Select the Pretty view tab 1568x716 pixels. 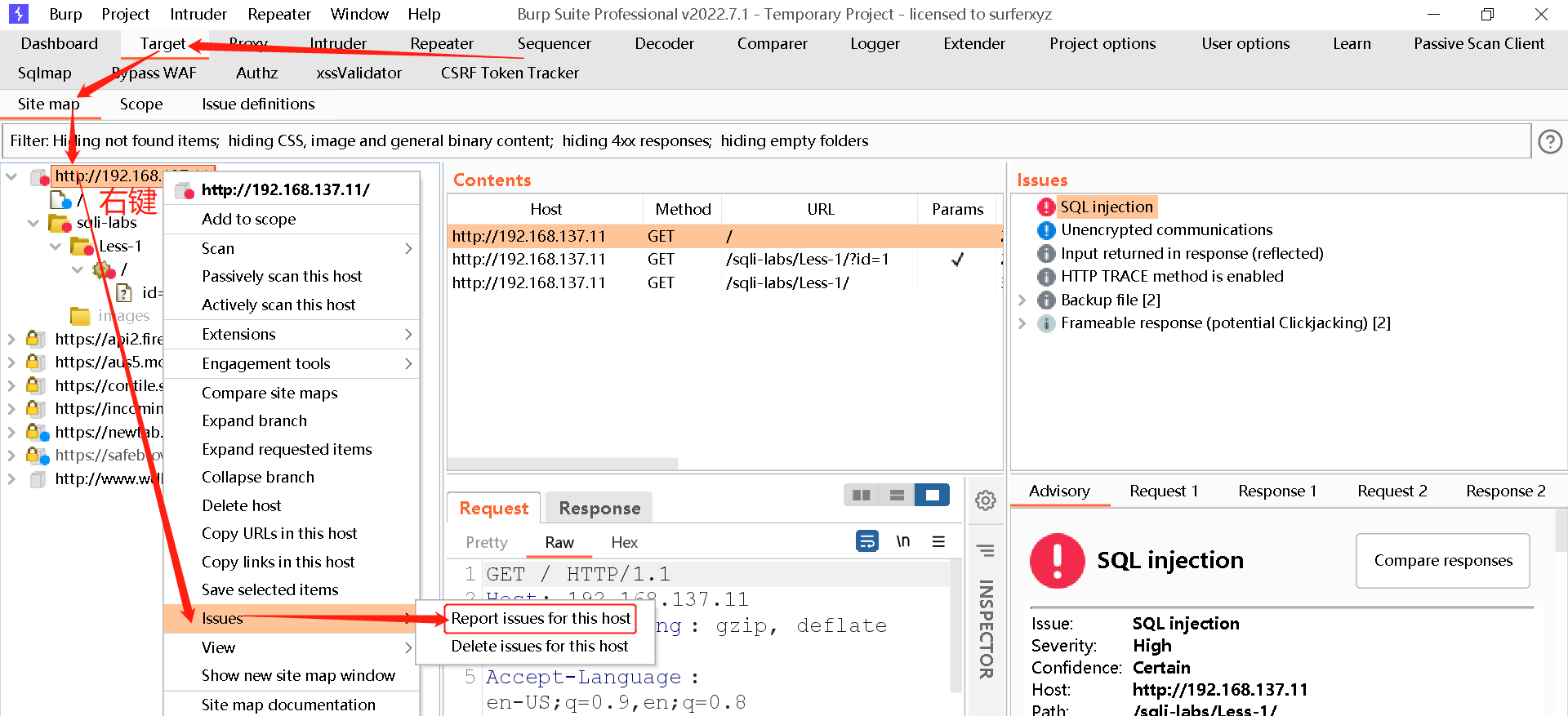[486, 542]
